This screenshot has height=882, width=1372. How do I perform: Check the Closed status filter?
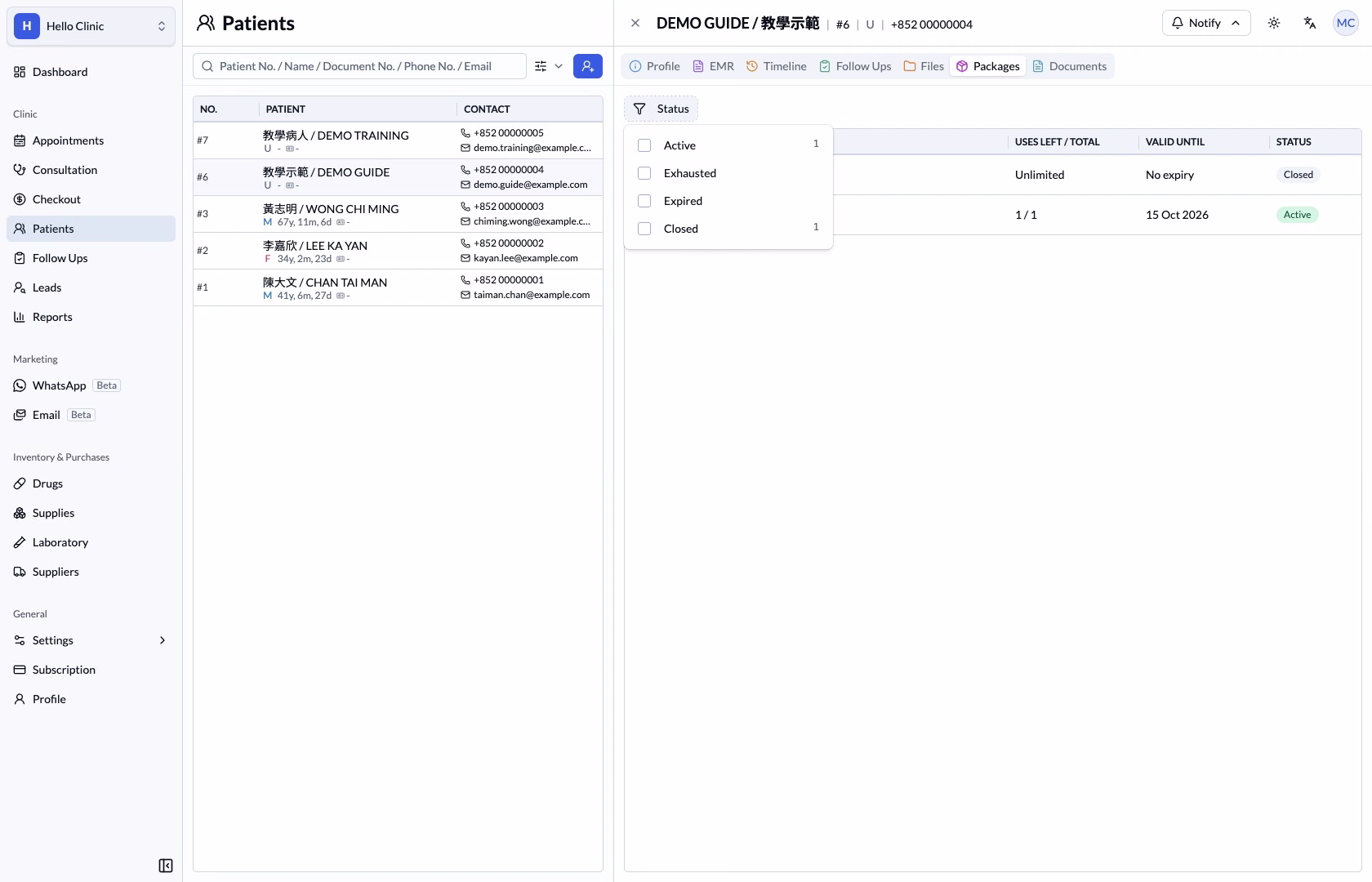point(644,229)
